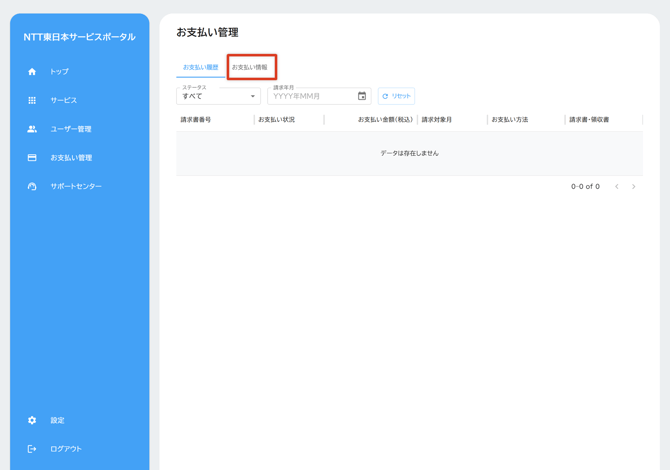The height and width of the screenshot is (470, 670).
Task: Click the headset icon beside サポートセンター
Action: click(32, 186)
